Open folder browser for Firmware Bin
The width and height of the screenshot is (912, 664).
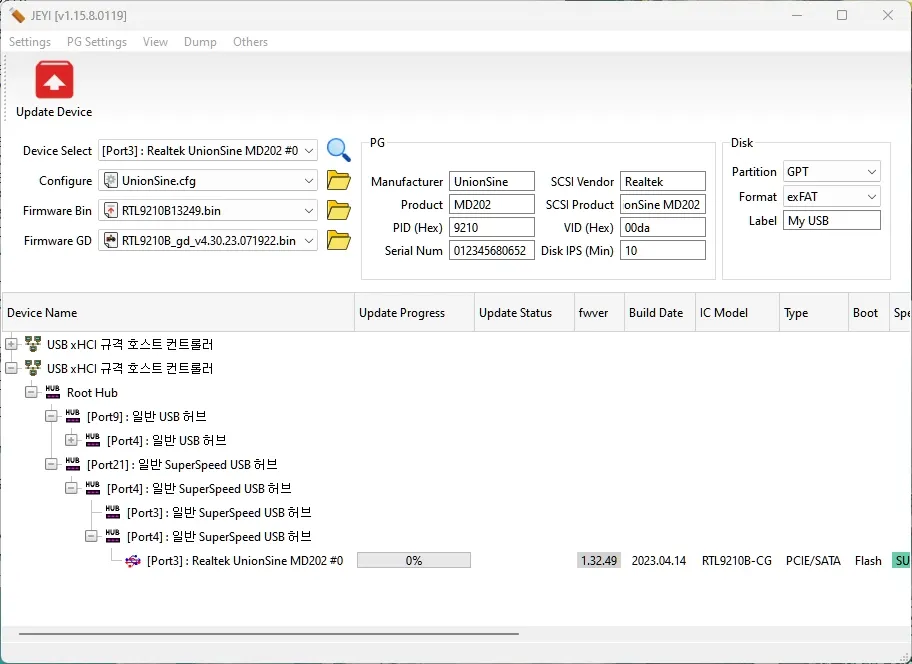[x=339, y=210]
